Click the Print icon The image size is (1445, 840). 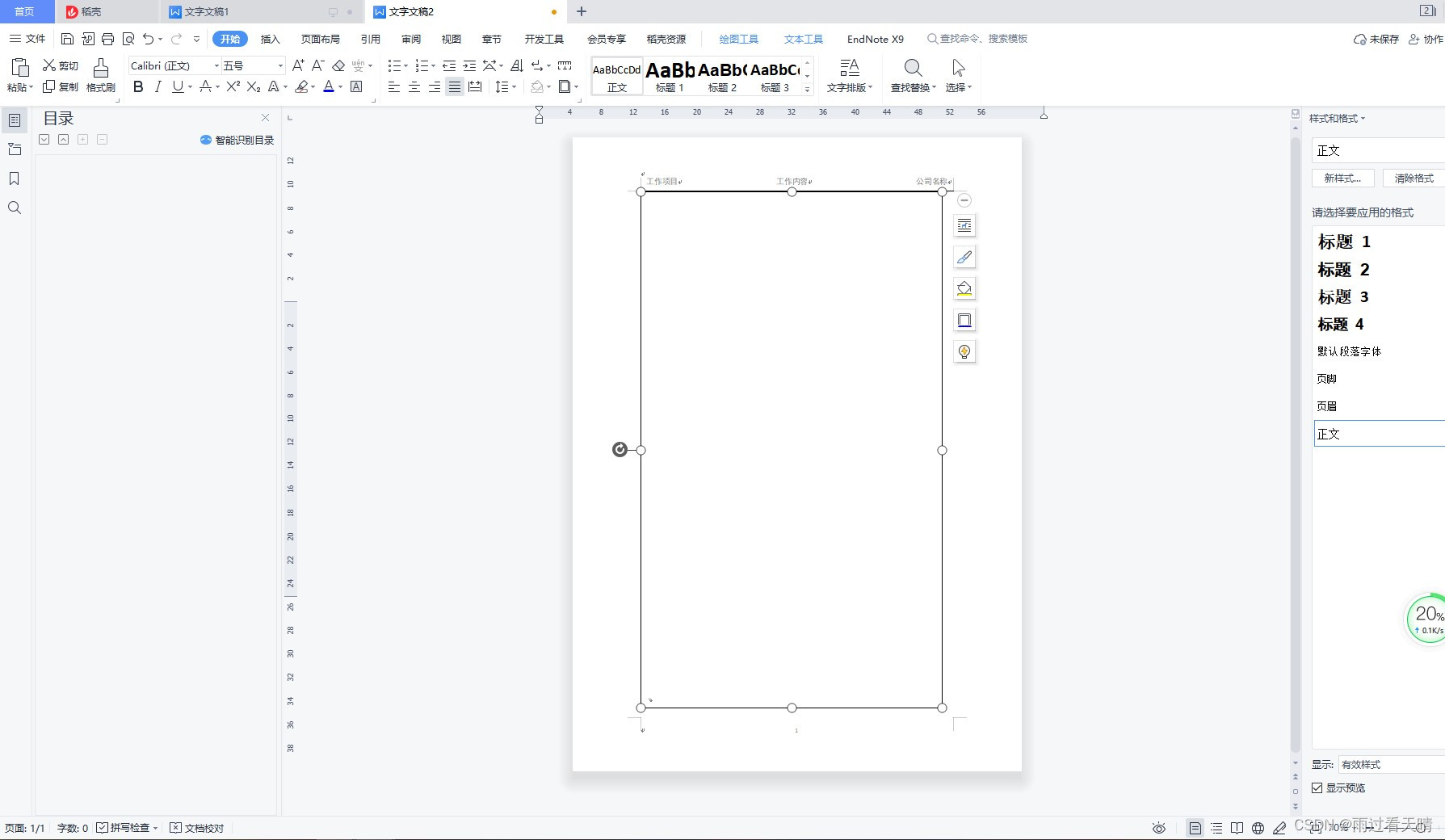click(107, 39)
